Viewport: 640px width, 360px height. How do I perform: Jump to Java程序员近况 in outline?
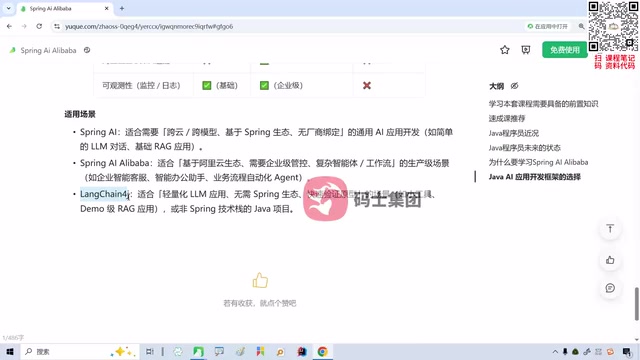pyautogui.click(x=513, y=133)
